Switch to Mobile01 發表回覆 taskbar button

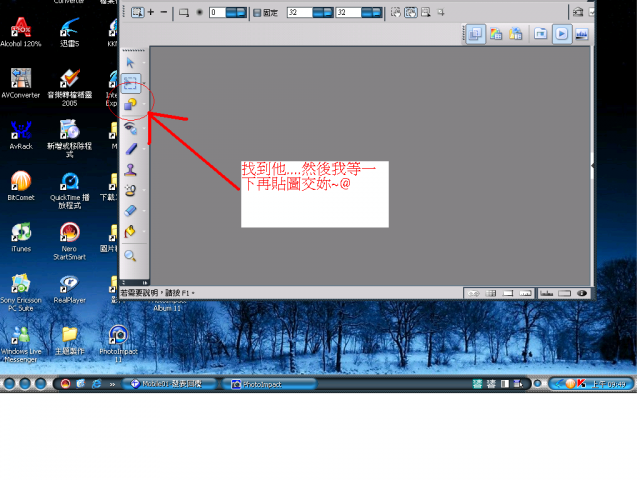click(169, 384)
